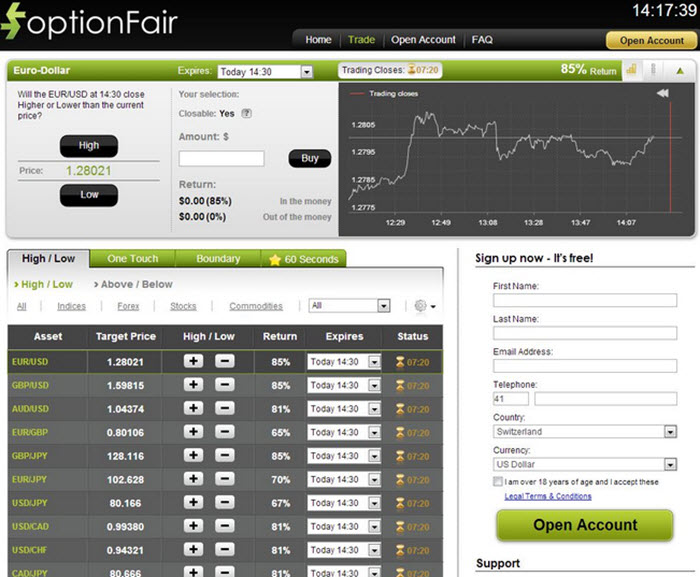Screen dimensions: 700x577
Task: Click the plus icon for GBP/USD row
Action: 193,385
